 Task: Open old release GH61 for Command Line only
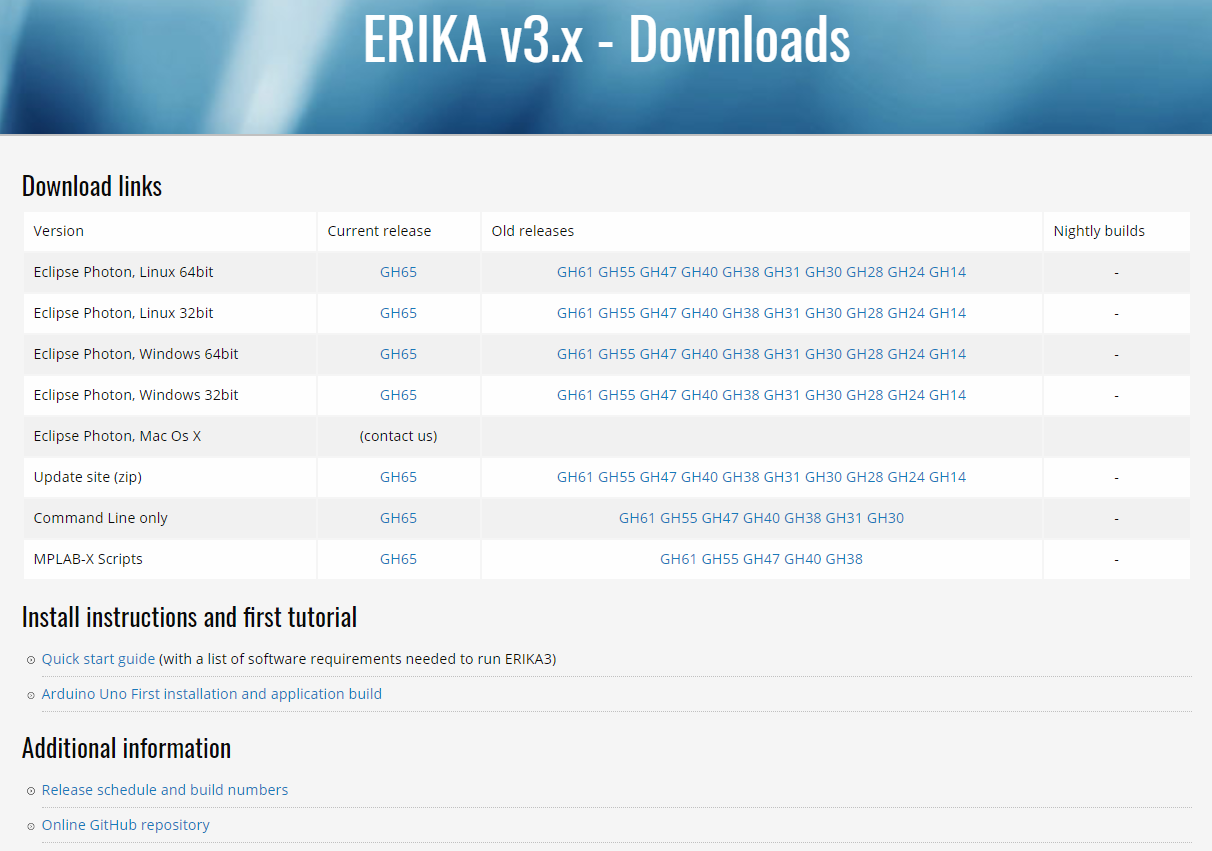coord(637,518)
